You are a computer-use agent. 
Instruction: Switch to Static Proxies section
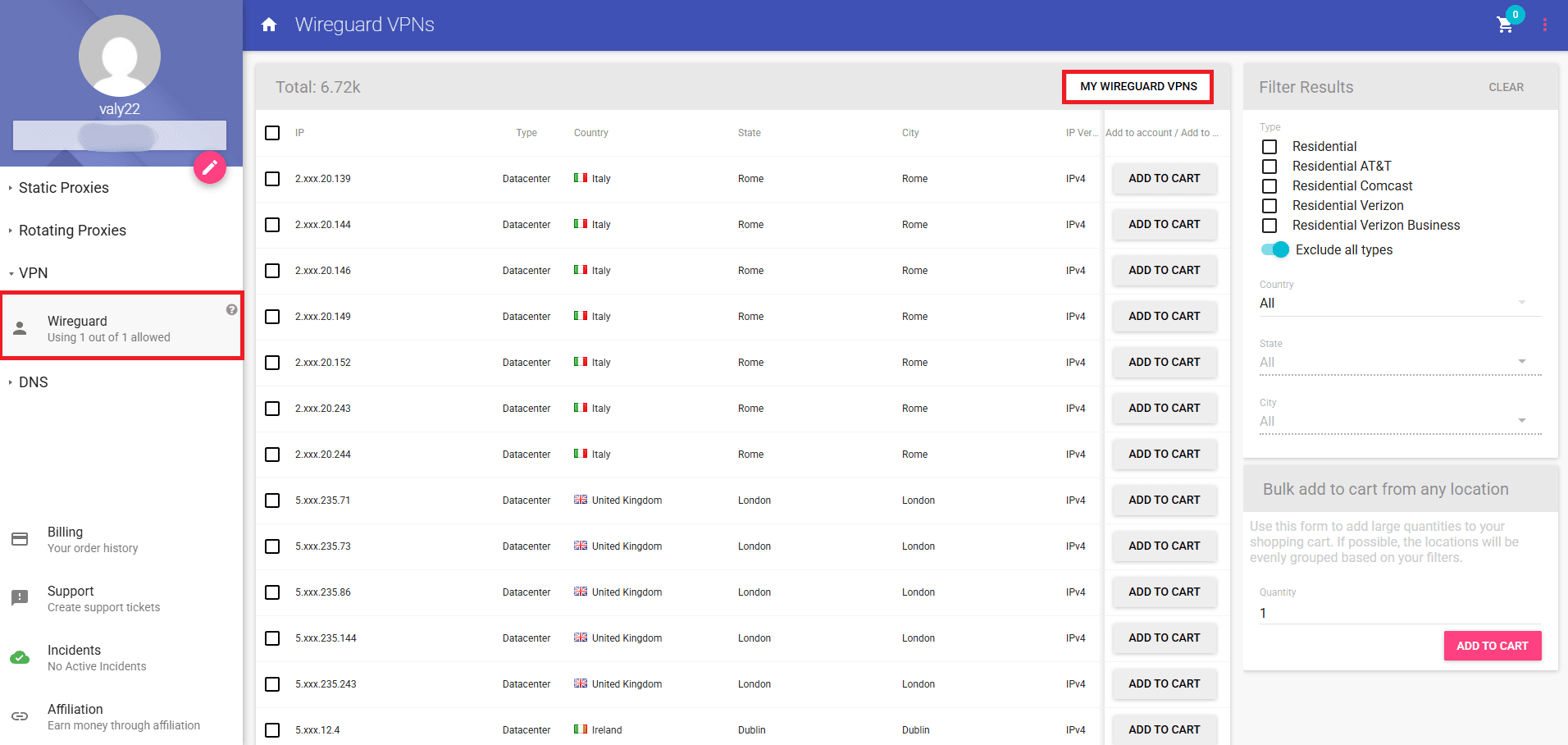[64, 187]
